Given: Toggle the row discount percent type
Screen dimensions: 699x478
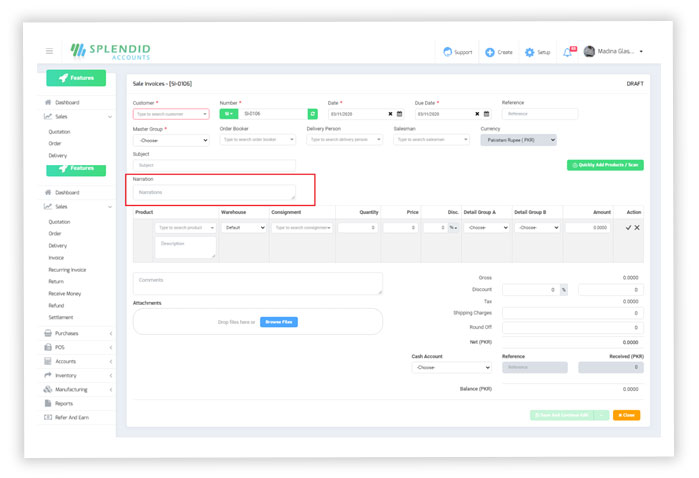Looking at the screenshot, I should [453, 228].
